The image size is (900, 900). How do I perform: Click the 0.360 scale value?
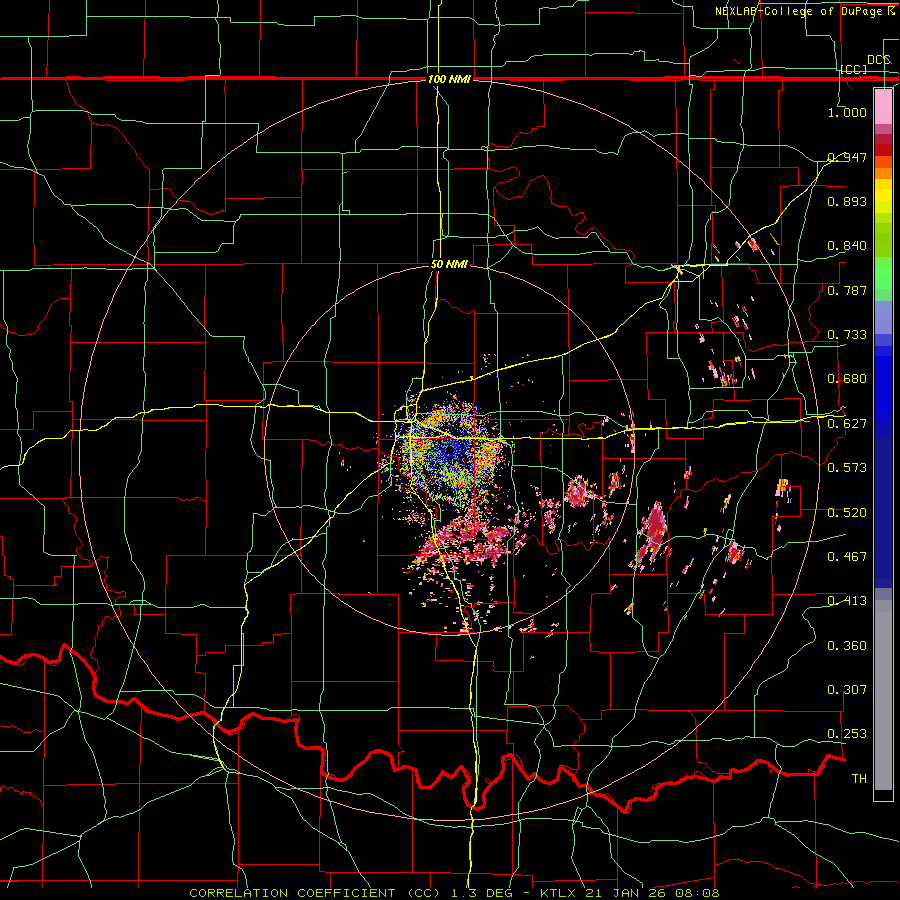coord(847,645)
